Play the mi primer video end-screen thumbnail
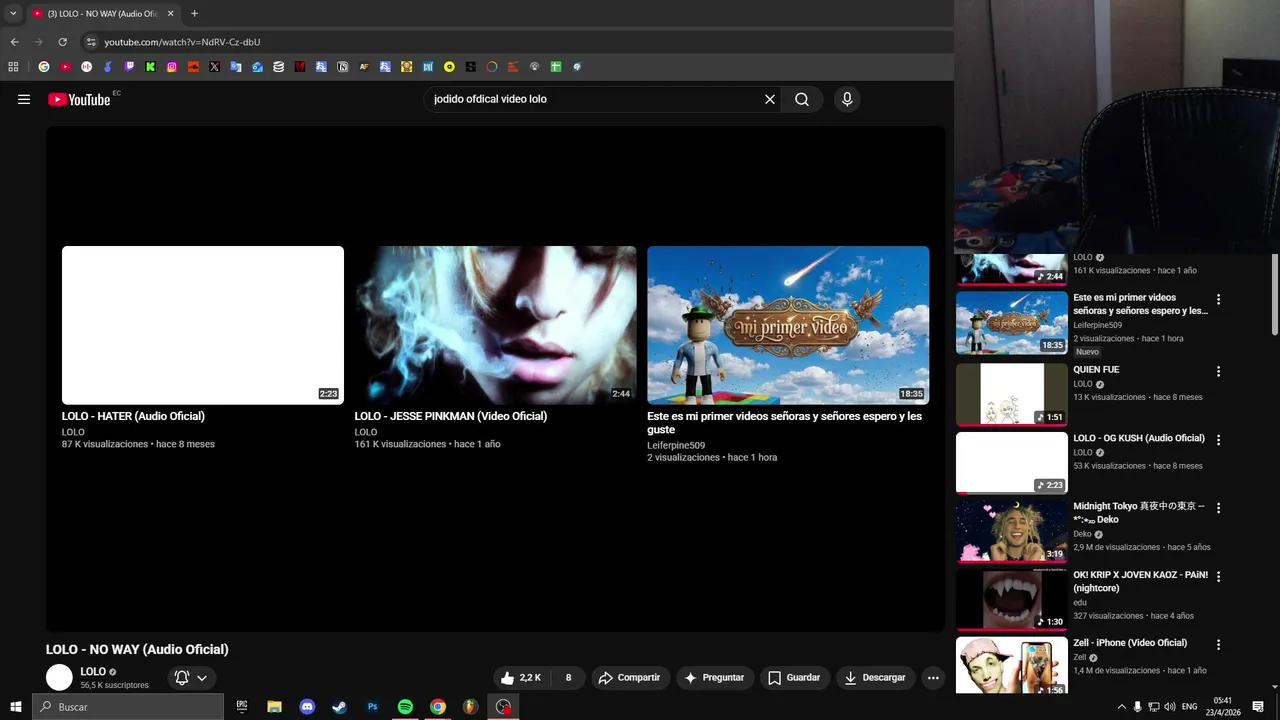The image size is (1280, 720). point(788,325)
